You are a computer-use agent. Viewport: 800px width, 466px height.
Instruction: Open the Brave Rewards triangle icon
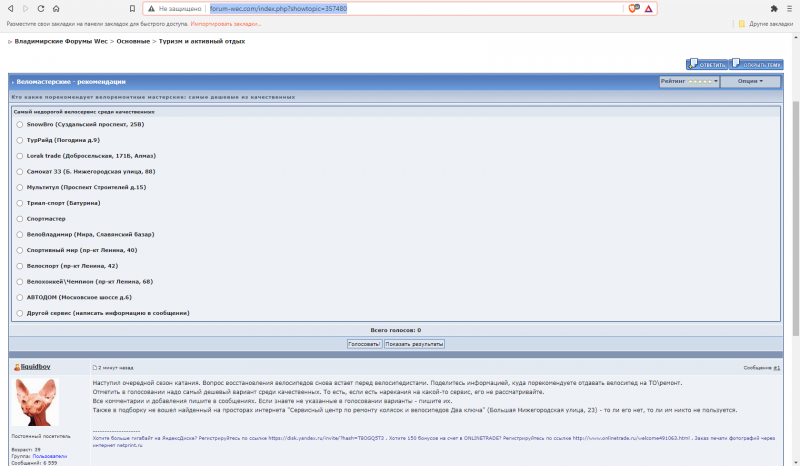pos(648,9)
